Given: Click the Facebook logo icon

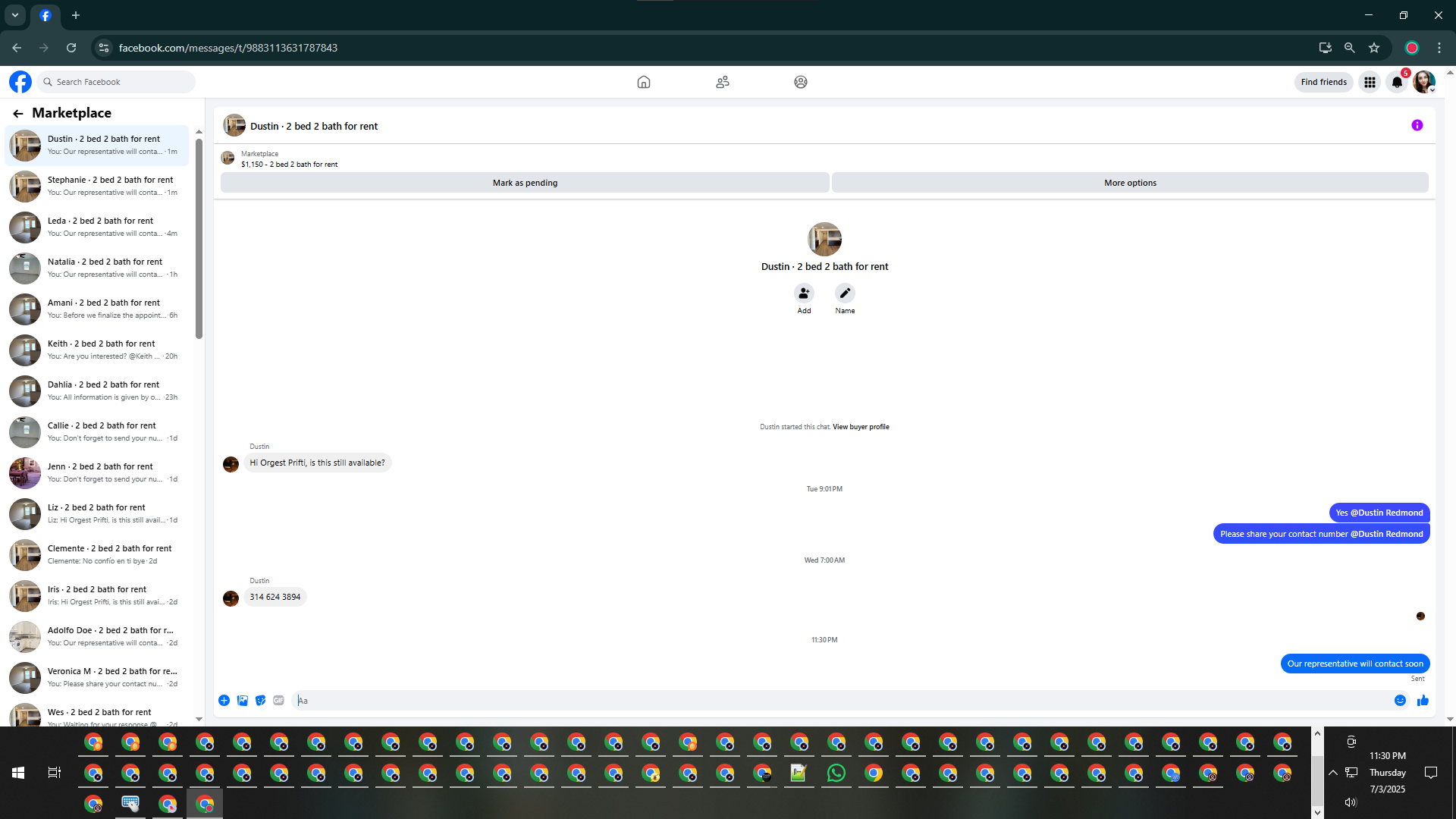Looking at the screenshot, I should 20,82.
